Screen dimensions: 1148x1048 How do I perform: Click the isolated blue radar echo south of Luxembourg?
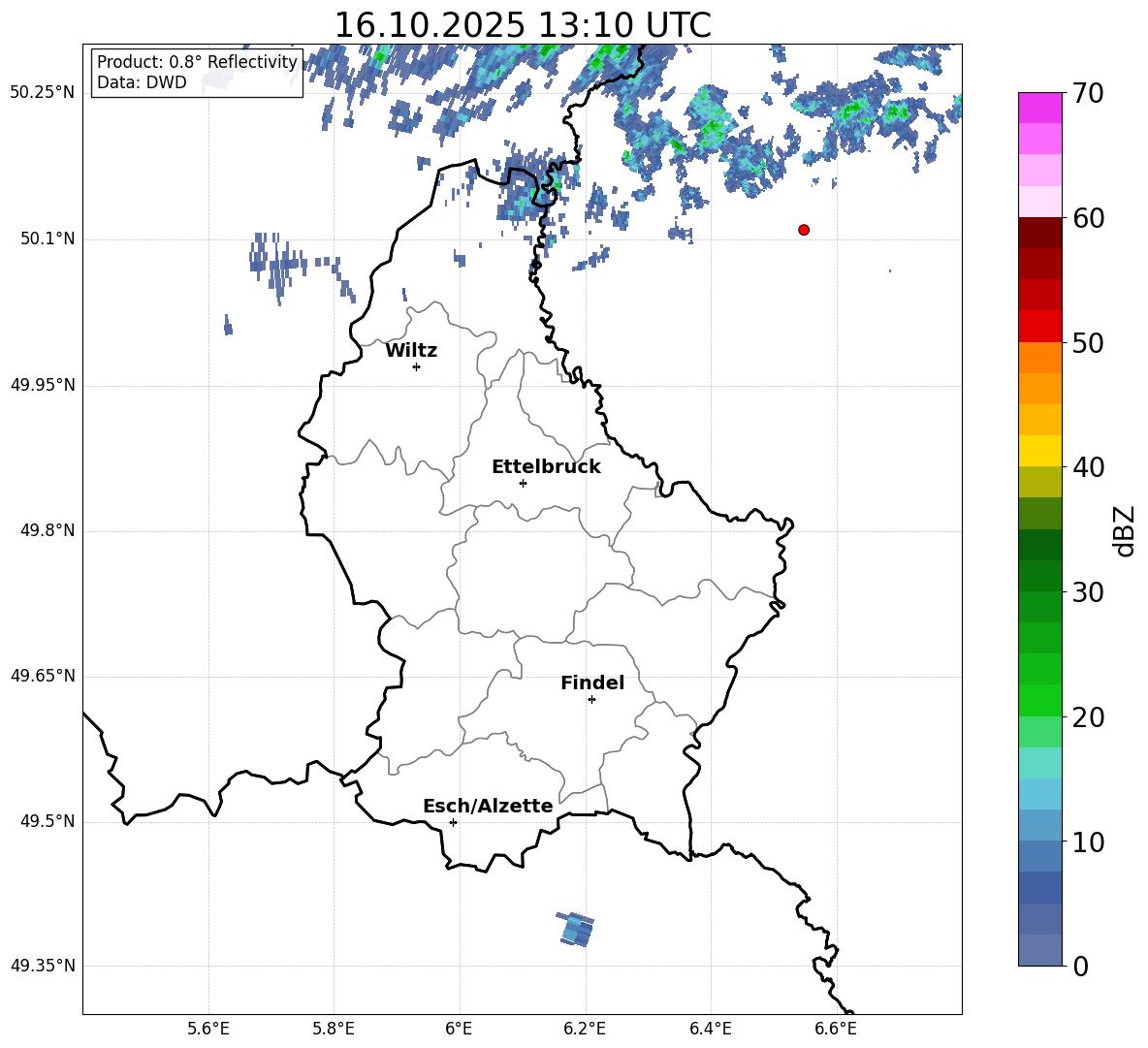(x=576, y=929)
